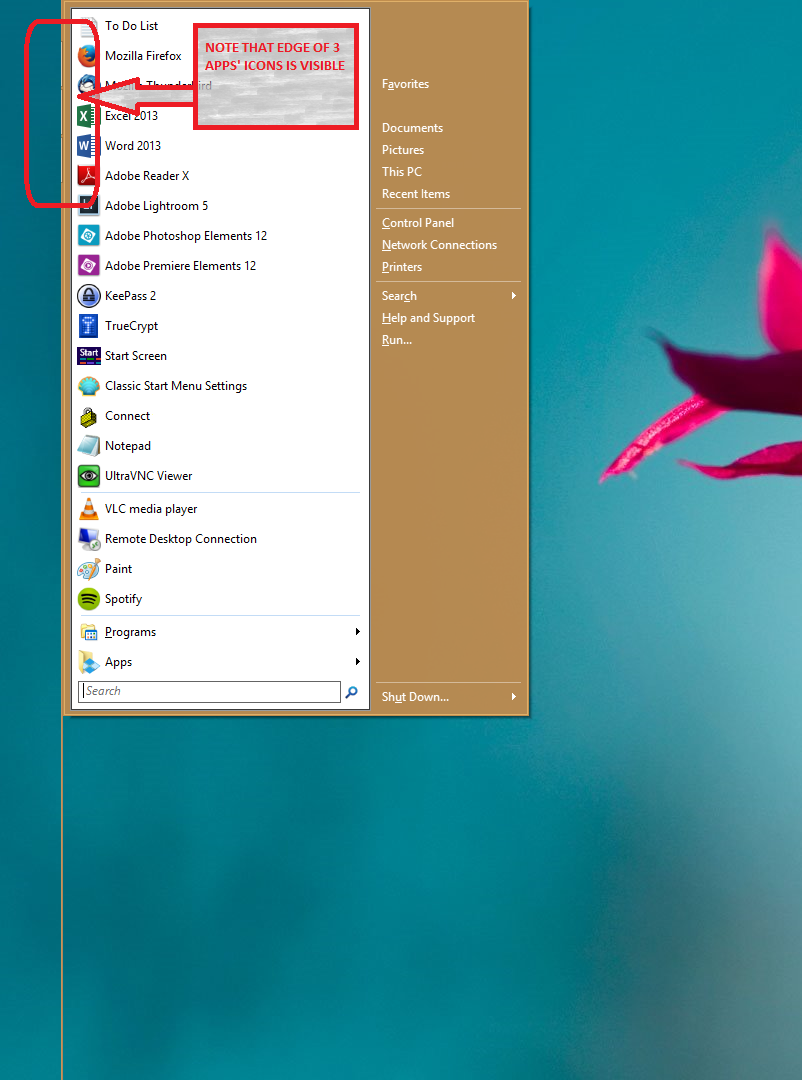
Task: Click the Adobe Photoshop Elements 12 icon
Action: pyautogui.click(x=89, y=236)
